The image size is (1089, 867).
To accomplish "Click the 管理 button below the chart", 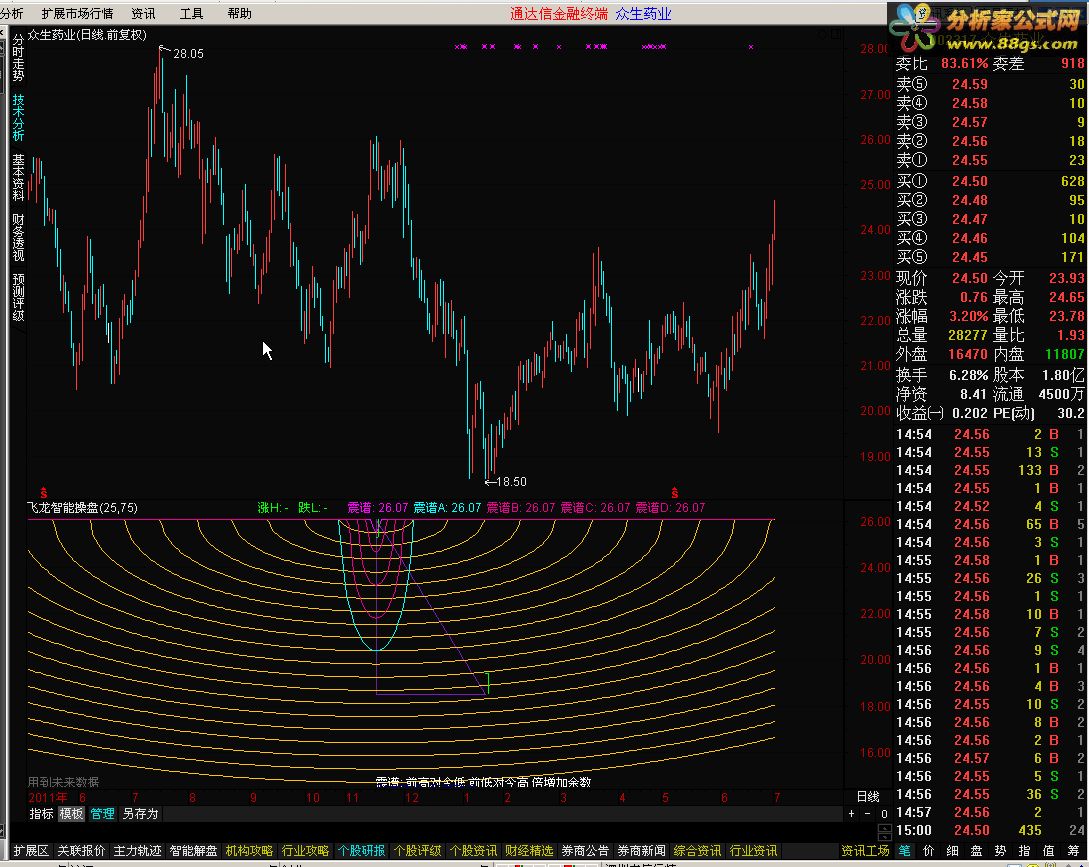I will click(102, 814).
